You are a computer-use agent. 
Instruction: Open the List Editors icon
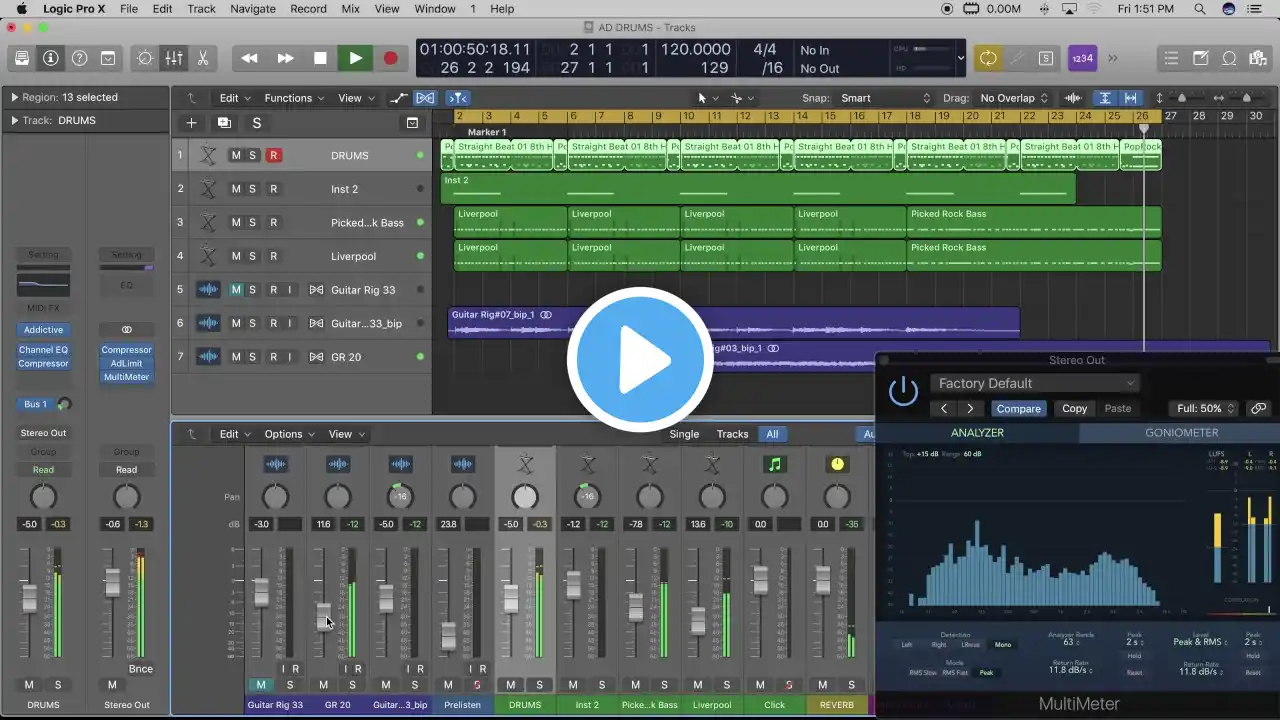point(1172,58)
